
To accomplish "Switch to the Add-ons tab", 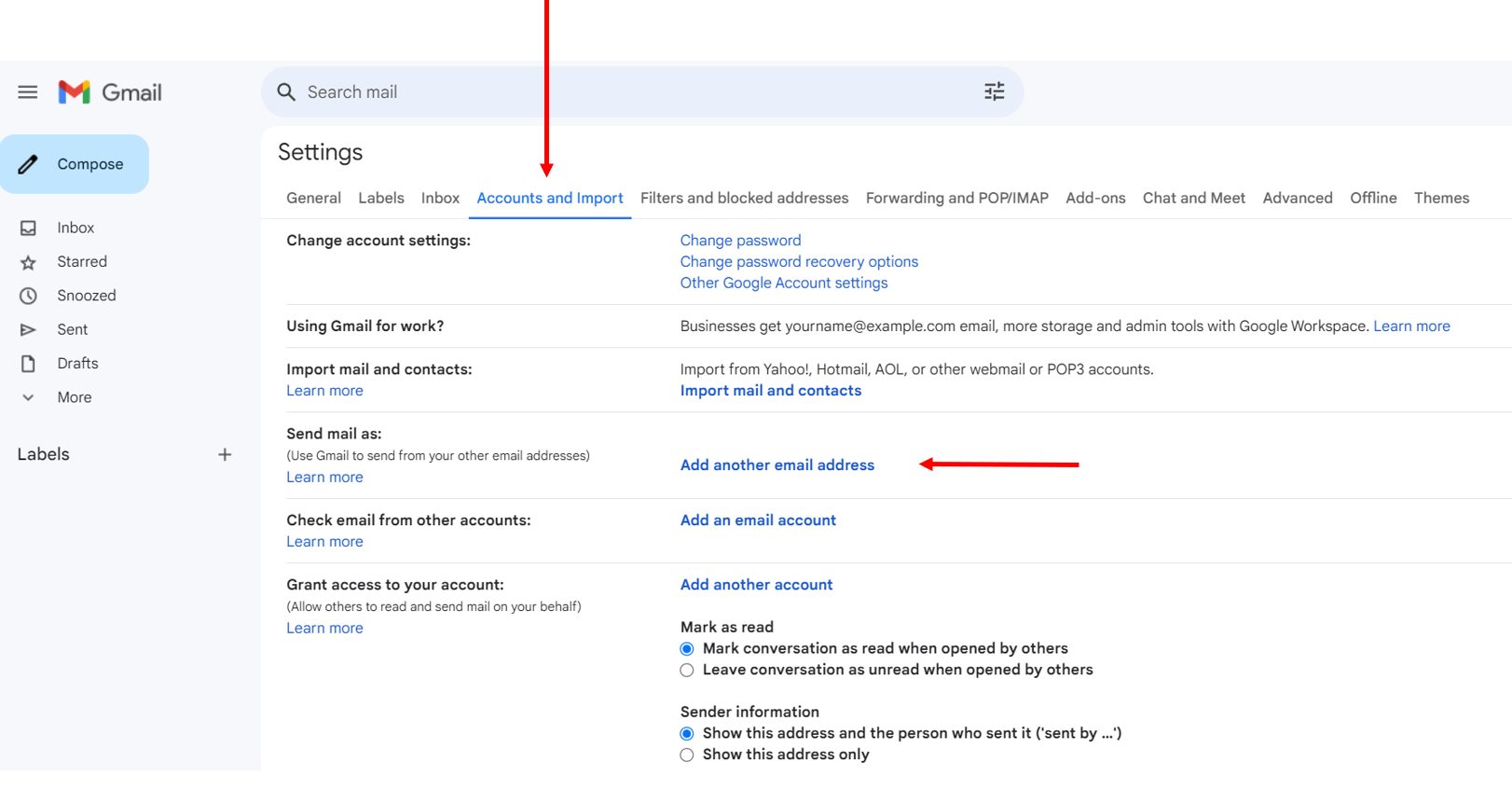I will pyautogui.click(x=1095, y=198).
